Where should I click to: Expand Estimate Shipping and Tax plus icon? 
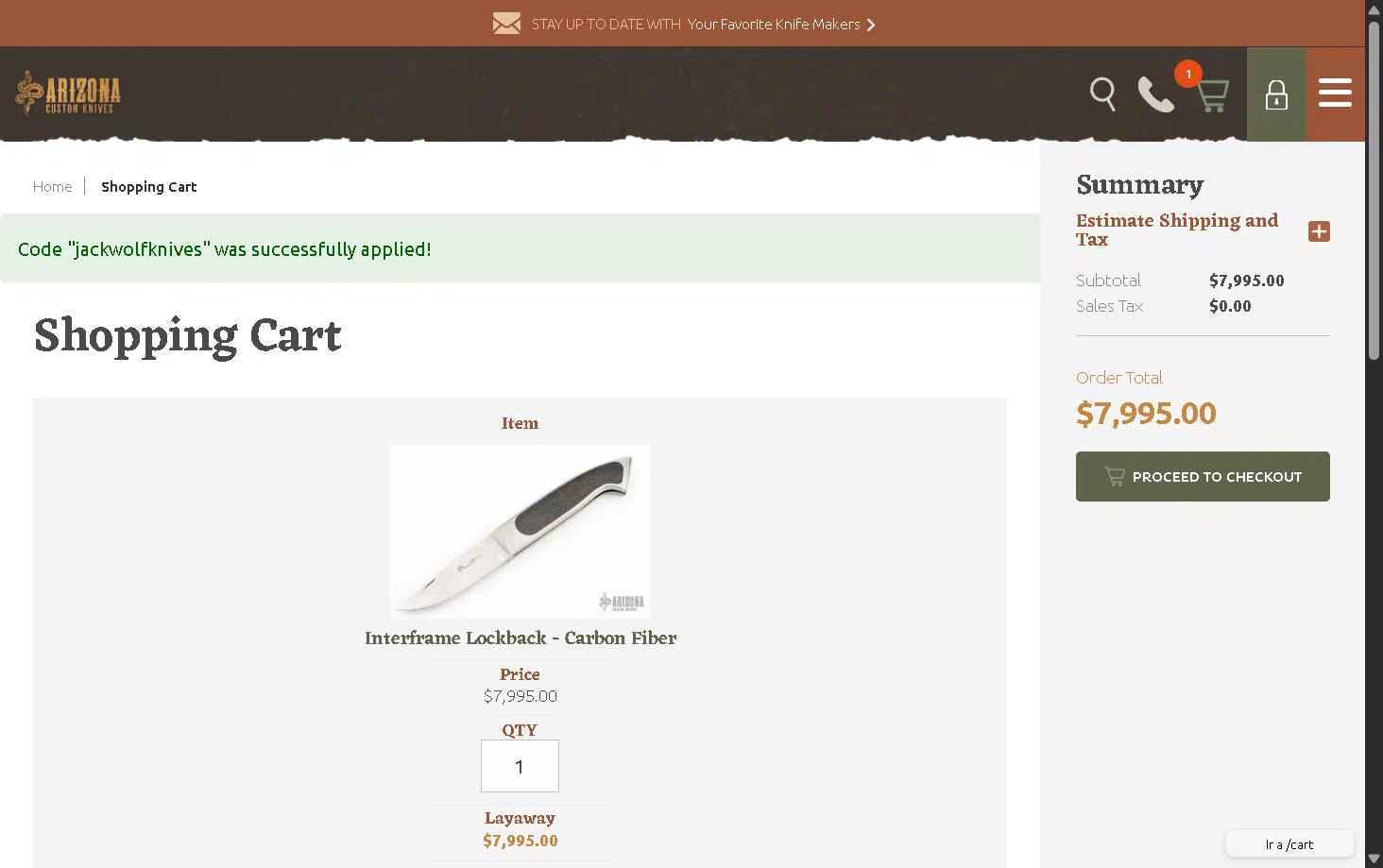tap(1319, 231)
